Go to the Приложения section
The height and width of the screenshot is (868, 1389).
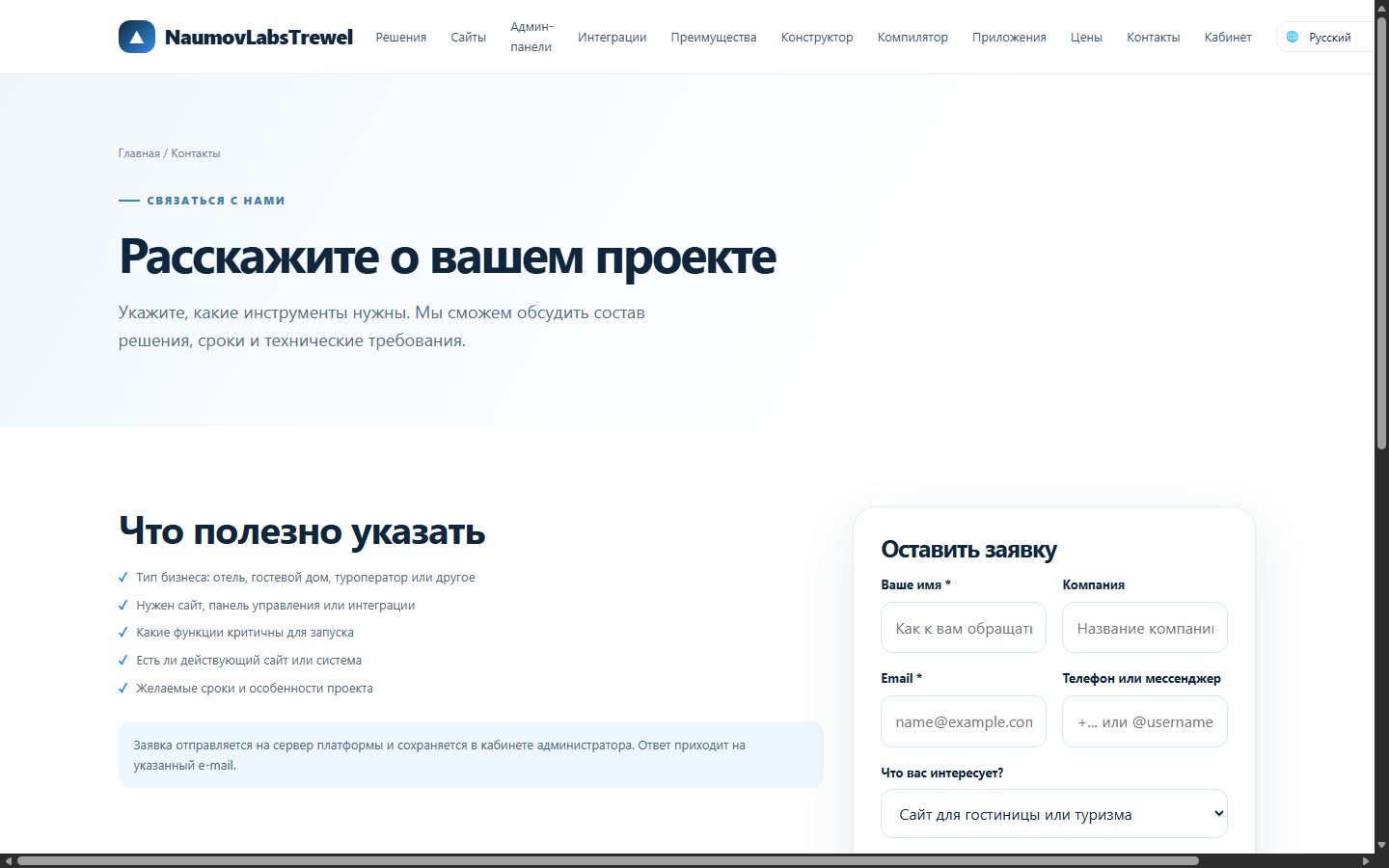click(1009, 37)
